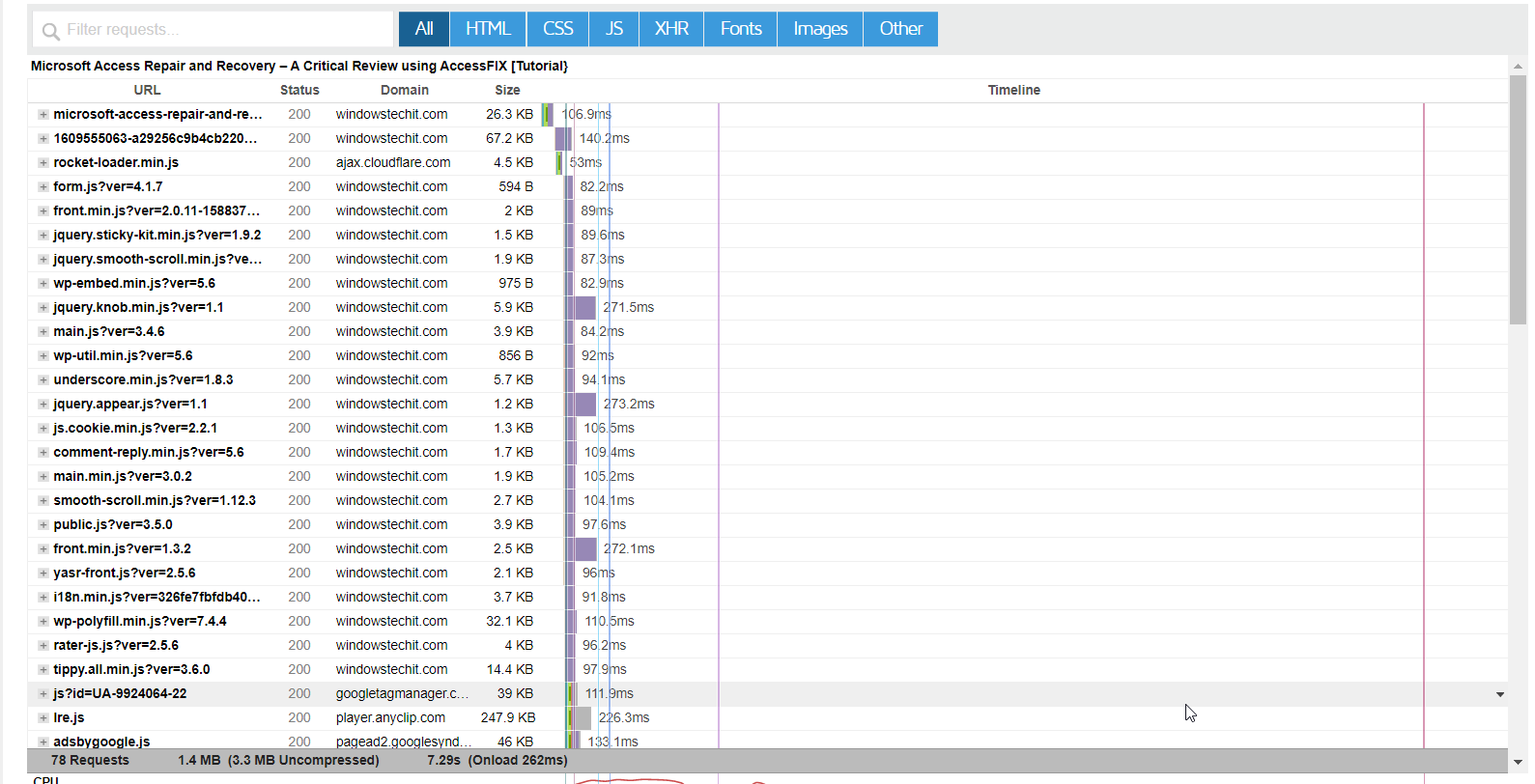Filter requests by JS
1535x784 pixels.
coord(613,29)
